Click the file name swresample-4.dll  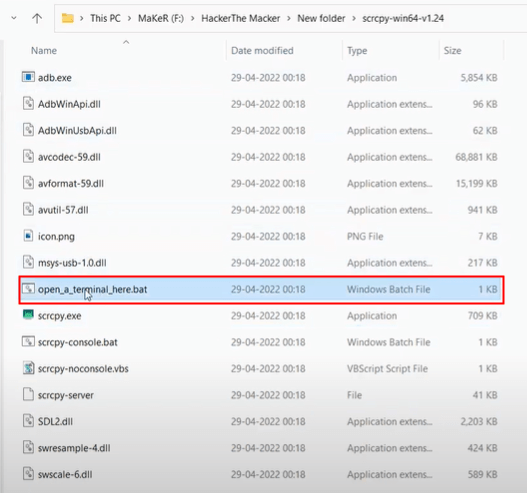(x=74, y=448)
